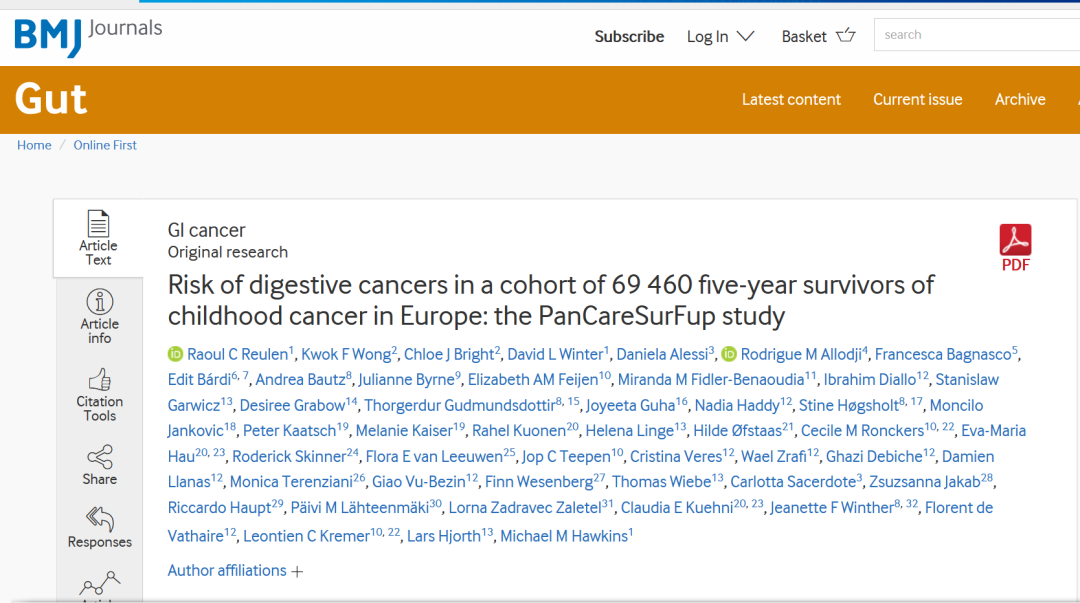Open Latest content menu item

tap(791, 100)
